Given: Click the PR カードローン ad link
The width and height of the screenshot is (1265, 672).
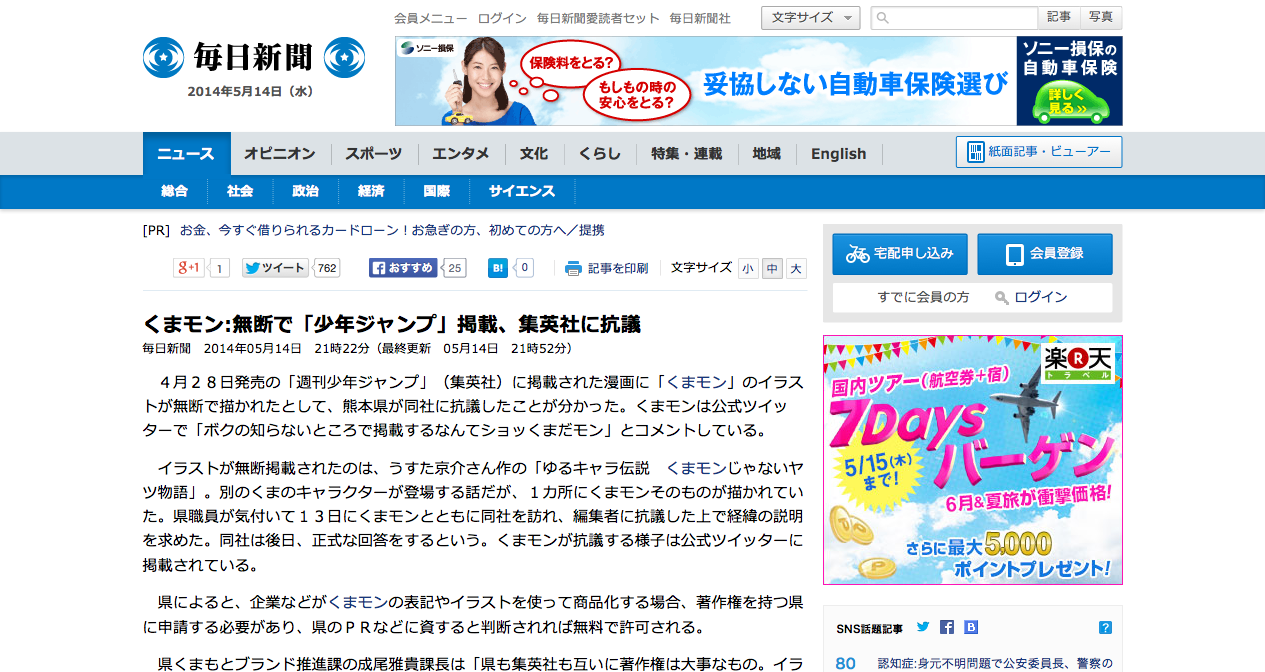Looking at the screenshot, I should point(392,230).
